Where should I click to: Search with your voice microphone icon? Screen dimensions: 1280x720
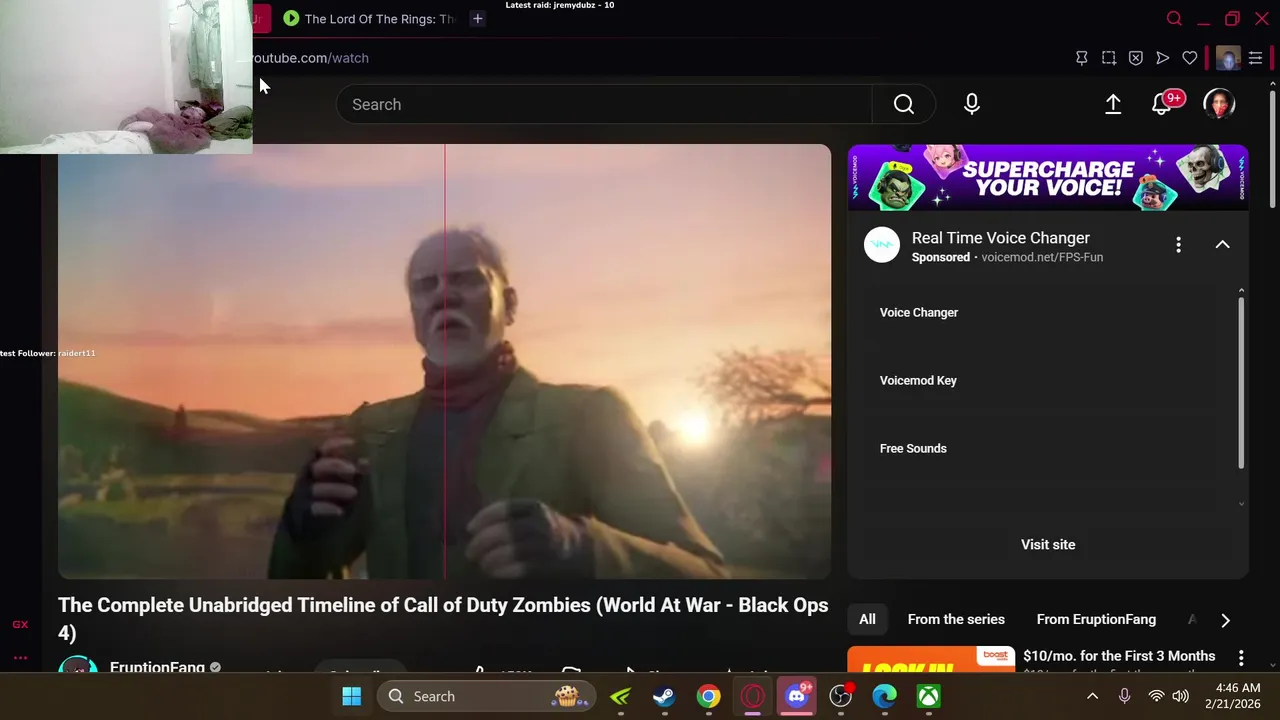click(972, 104)
